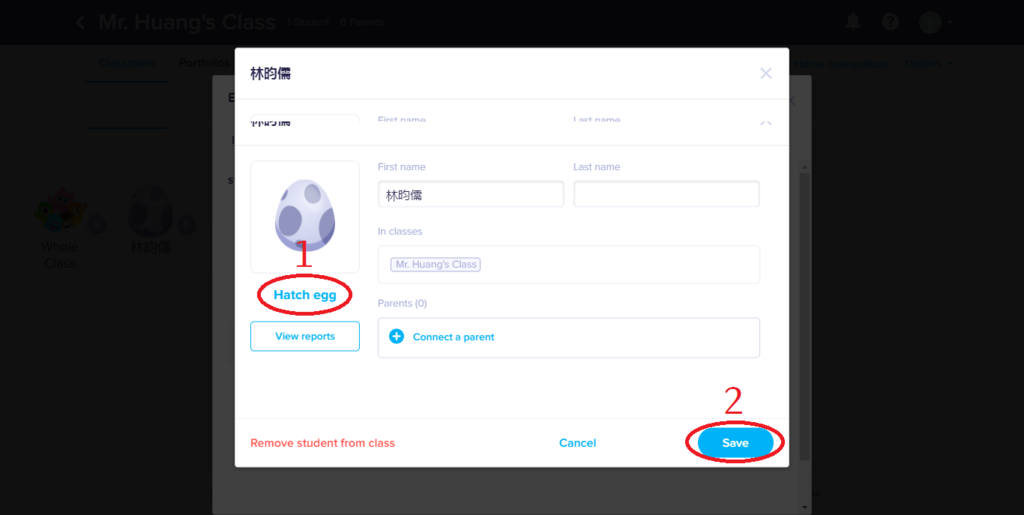Select the 林昀儒 student avatar in classroom
1024x515 pixels.
point(151,211)
